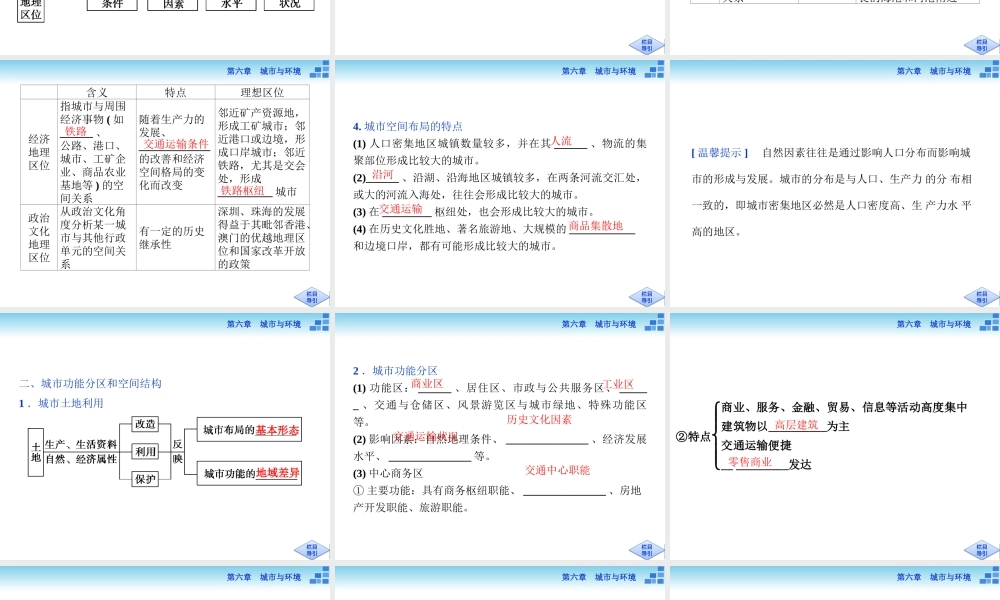Image resolution: width=1000 pixels, height=600 pixels.
Task: Click 栏目导引 diamond above 城市空间布局的特点 slide
Action: 647,45
